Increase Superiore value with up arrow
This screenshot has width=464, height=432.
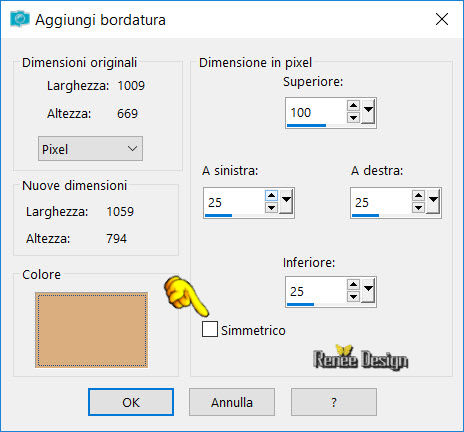[353, 106]
